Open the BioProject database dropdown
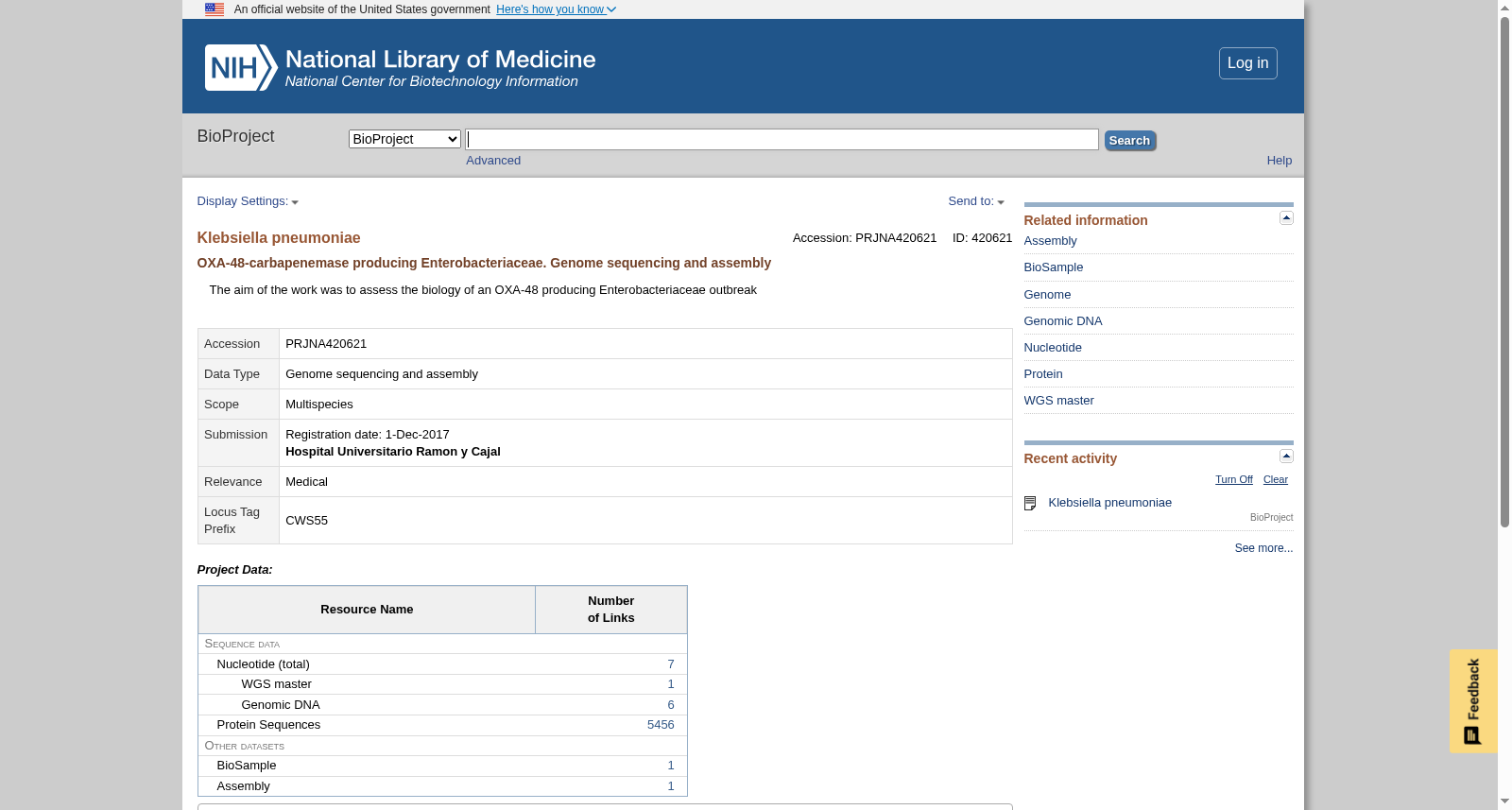Screen dimensions: 1512x810 (404, 139)
